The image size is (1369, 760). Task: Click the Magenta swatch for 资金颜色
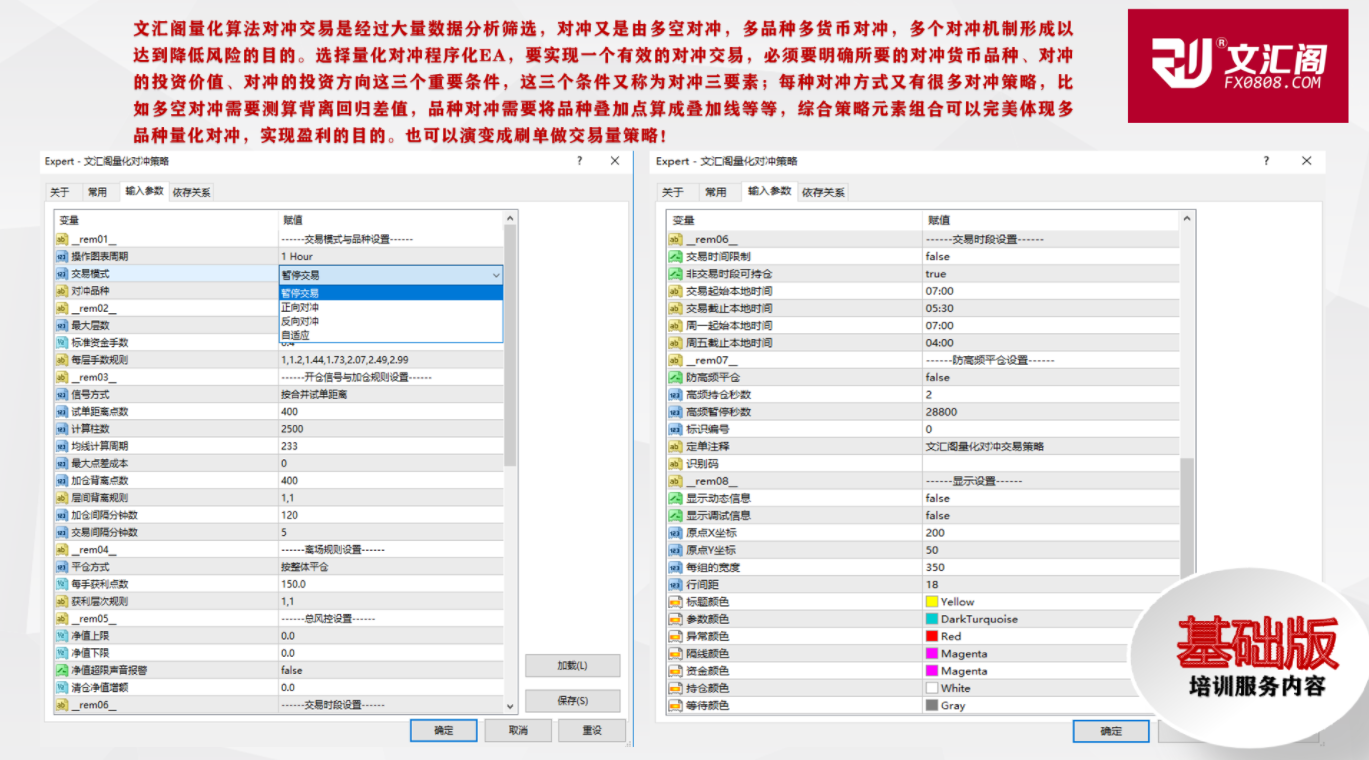point(932,671)
